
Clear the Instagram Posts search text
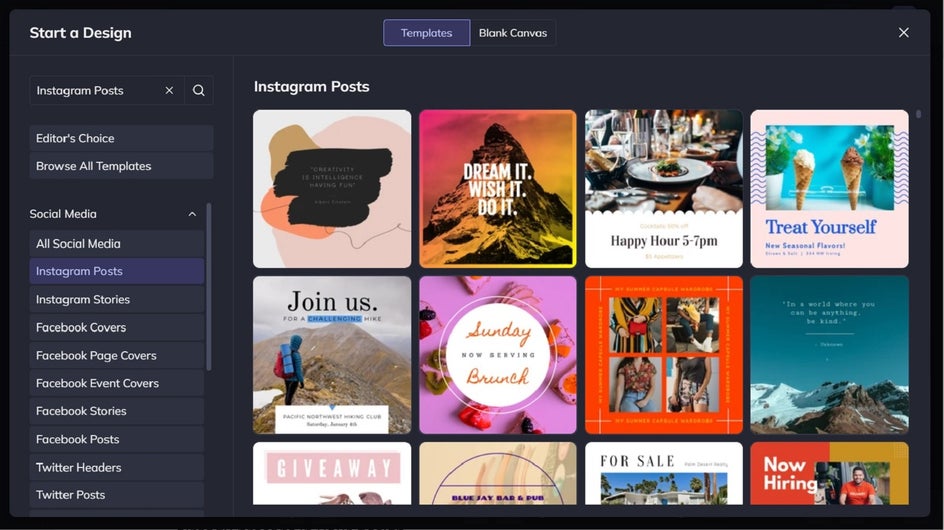click(169, 90)
